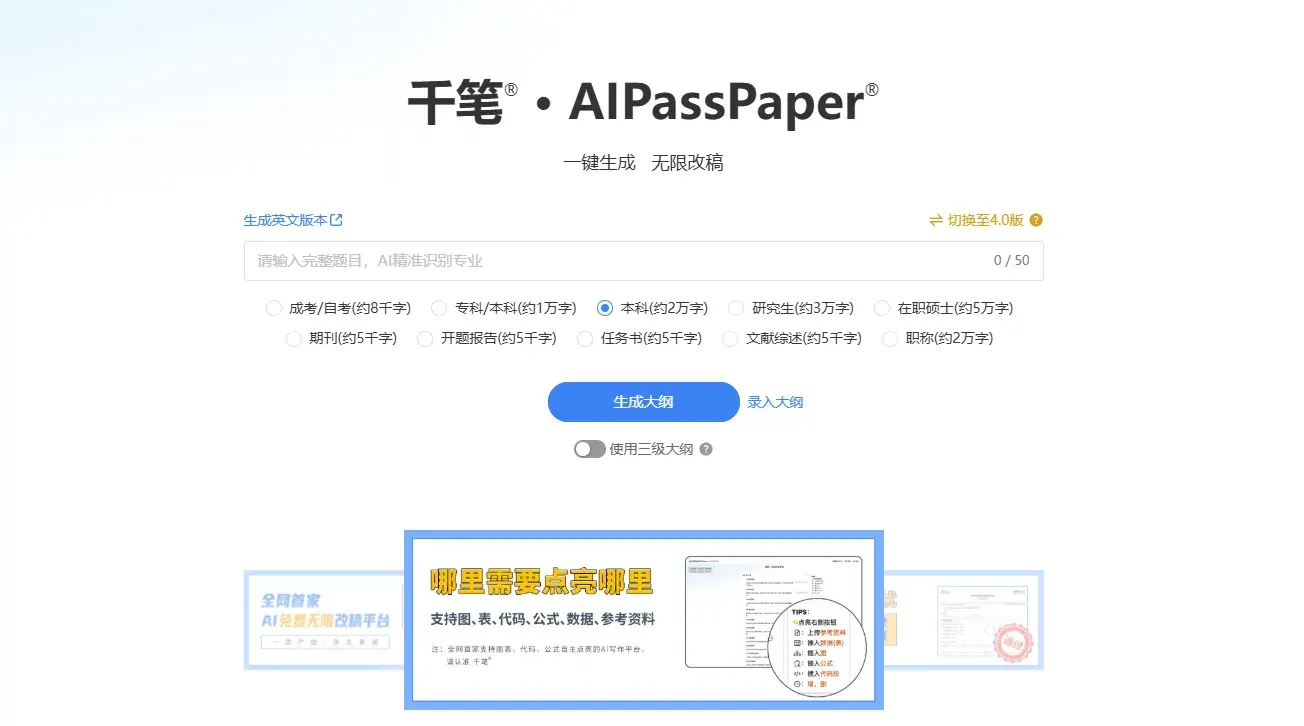
Task: Select the 研究生(约3万字) radio option
Action: pyautogui.click(x=736, y=308)
